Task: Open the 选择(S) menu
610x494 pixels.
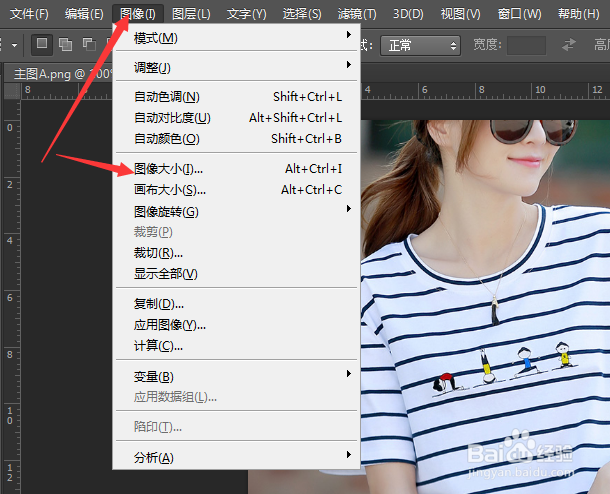Action: 302,14
